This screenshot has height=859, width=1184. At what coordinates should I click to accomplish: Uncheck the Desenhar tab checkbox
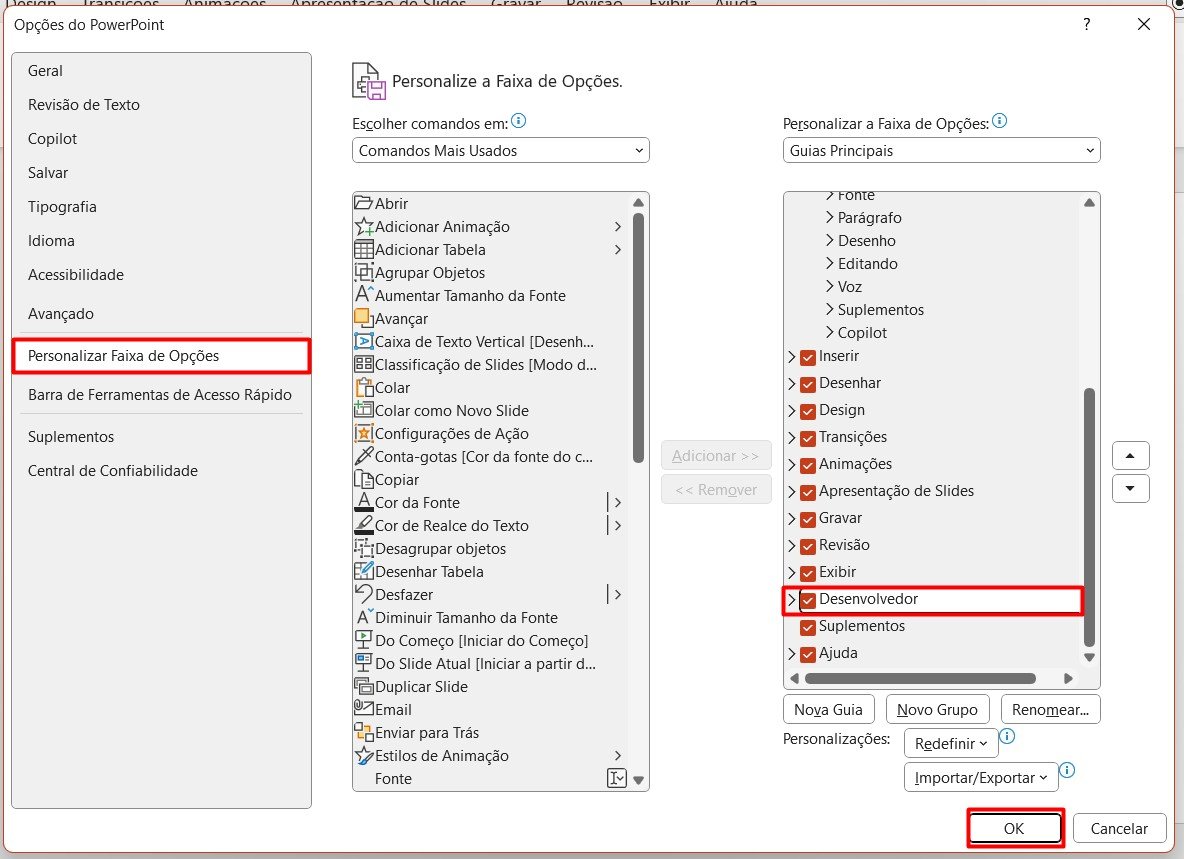click(x=808, y=384)
